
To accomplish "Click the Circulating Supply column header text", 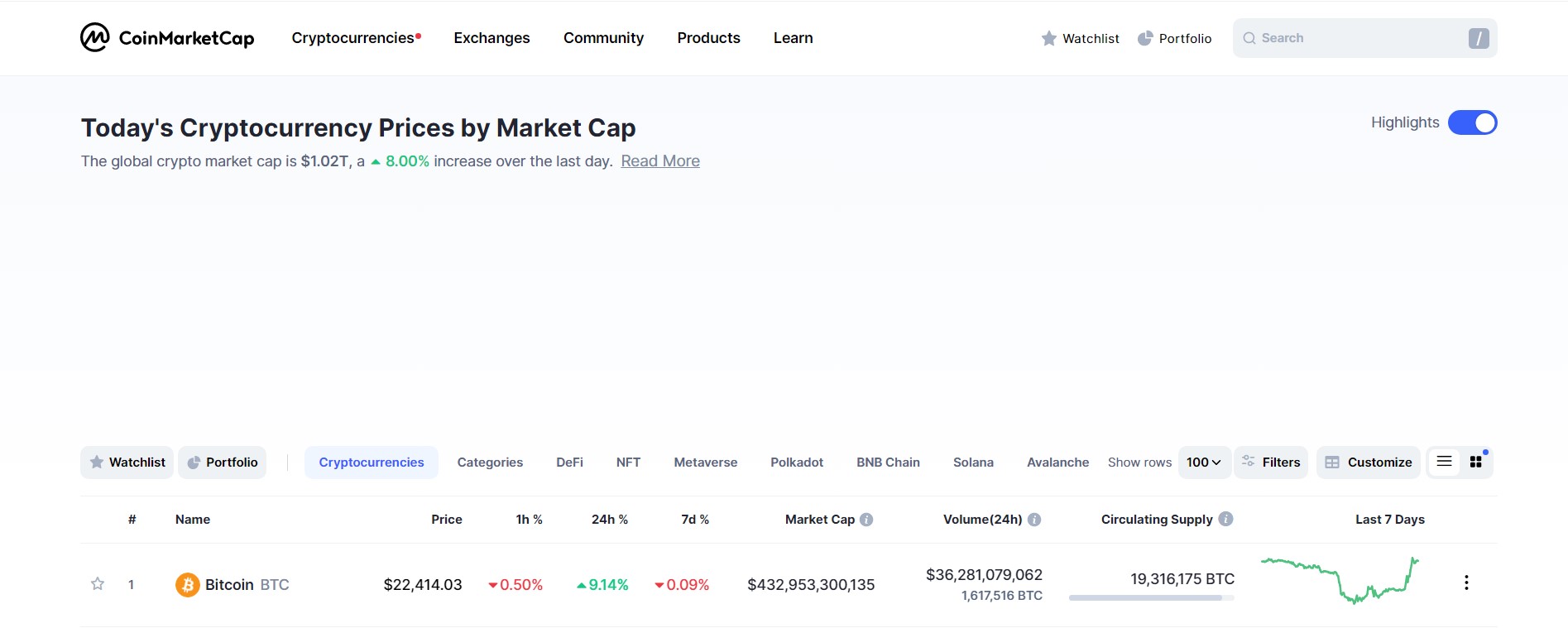I will click(x=1157, y=520).
